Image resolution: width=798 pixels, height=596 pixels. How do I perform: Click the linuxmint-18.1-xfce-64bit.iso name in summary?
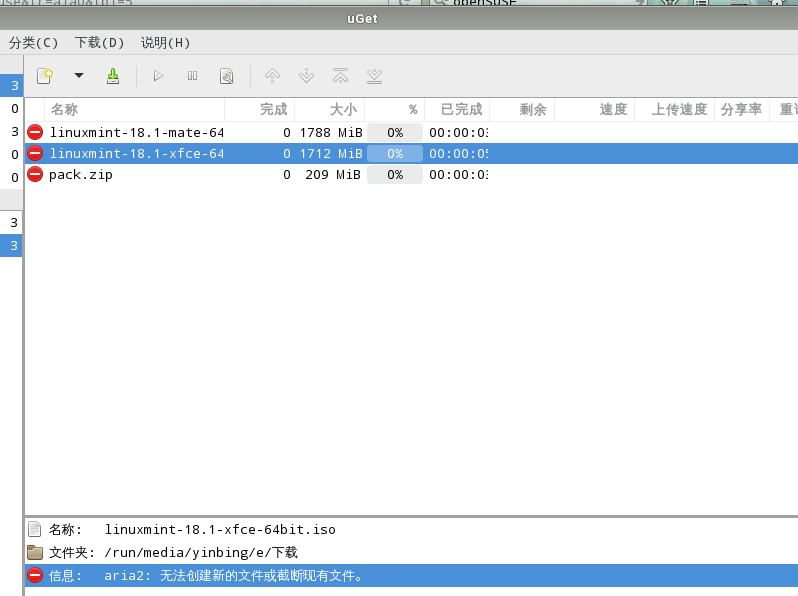220,530
